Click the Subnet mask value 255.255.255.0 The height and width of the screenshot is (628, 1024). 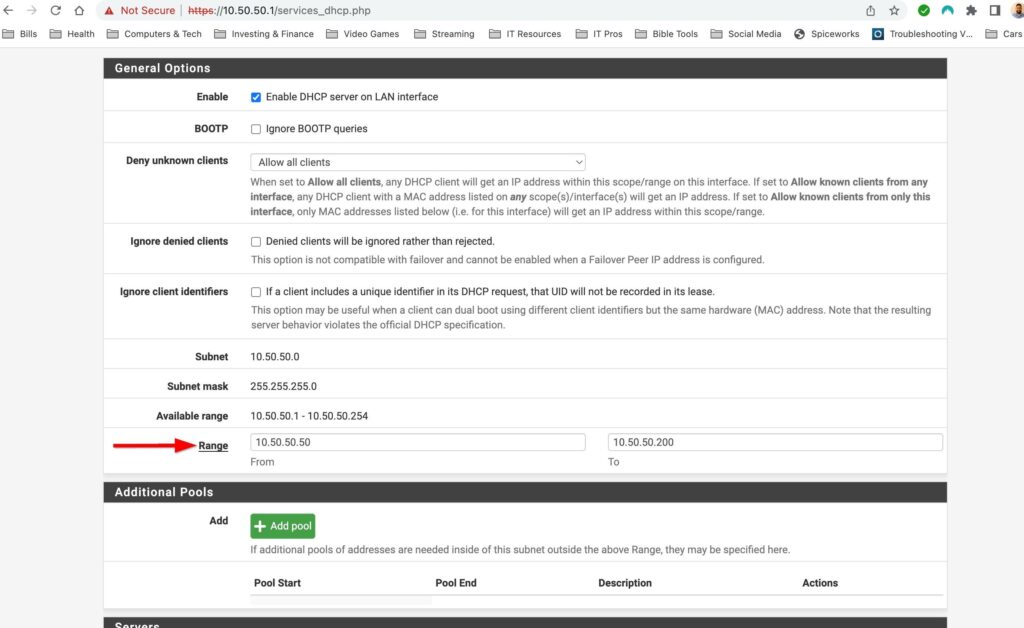tap(283, 386)
